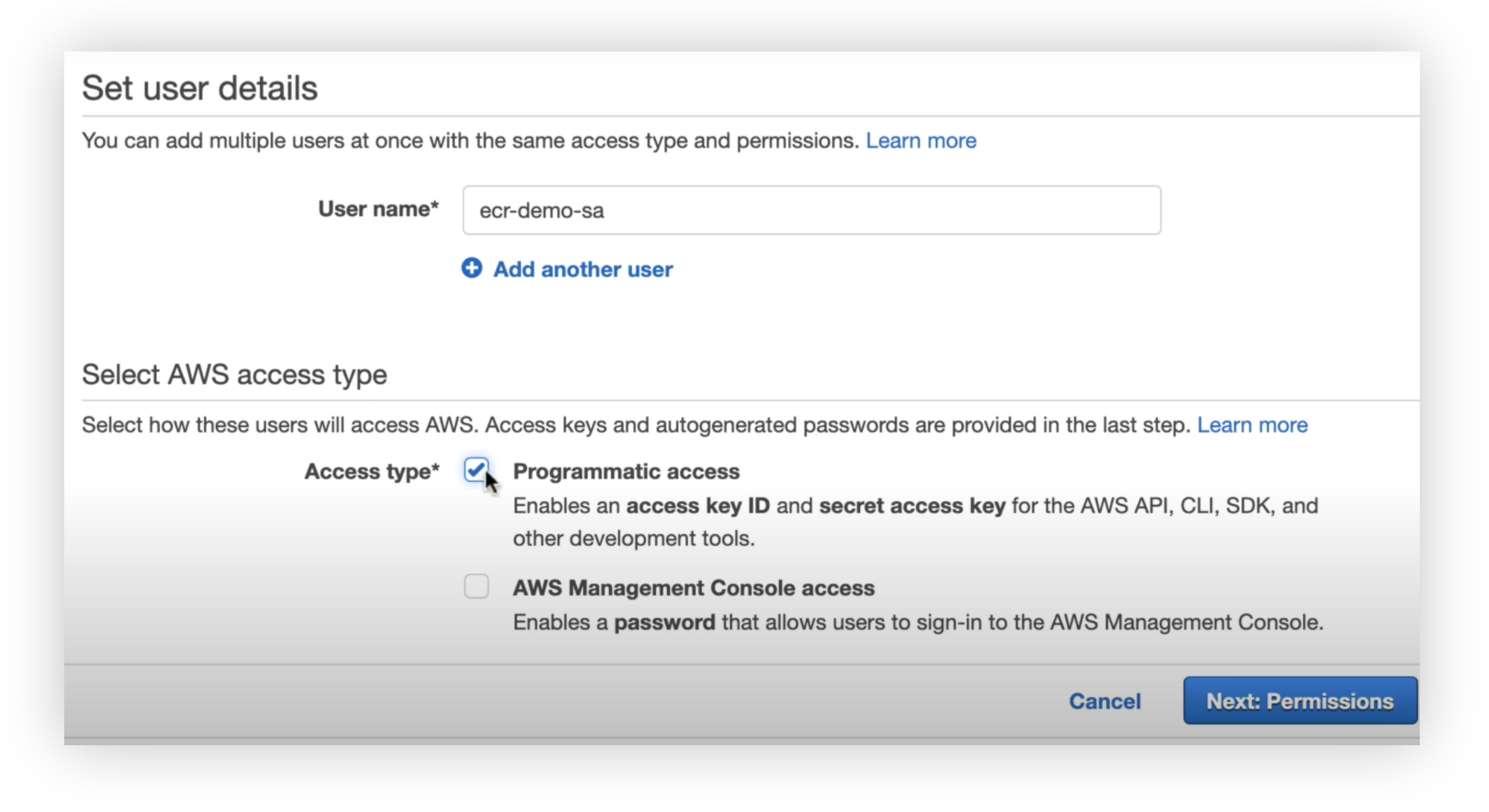Open Learn more about AWS access types
Image resolution: width=1489 pixels, height=812 pixels.
[1253, 424]
